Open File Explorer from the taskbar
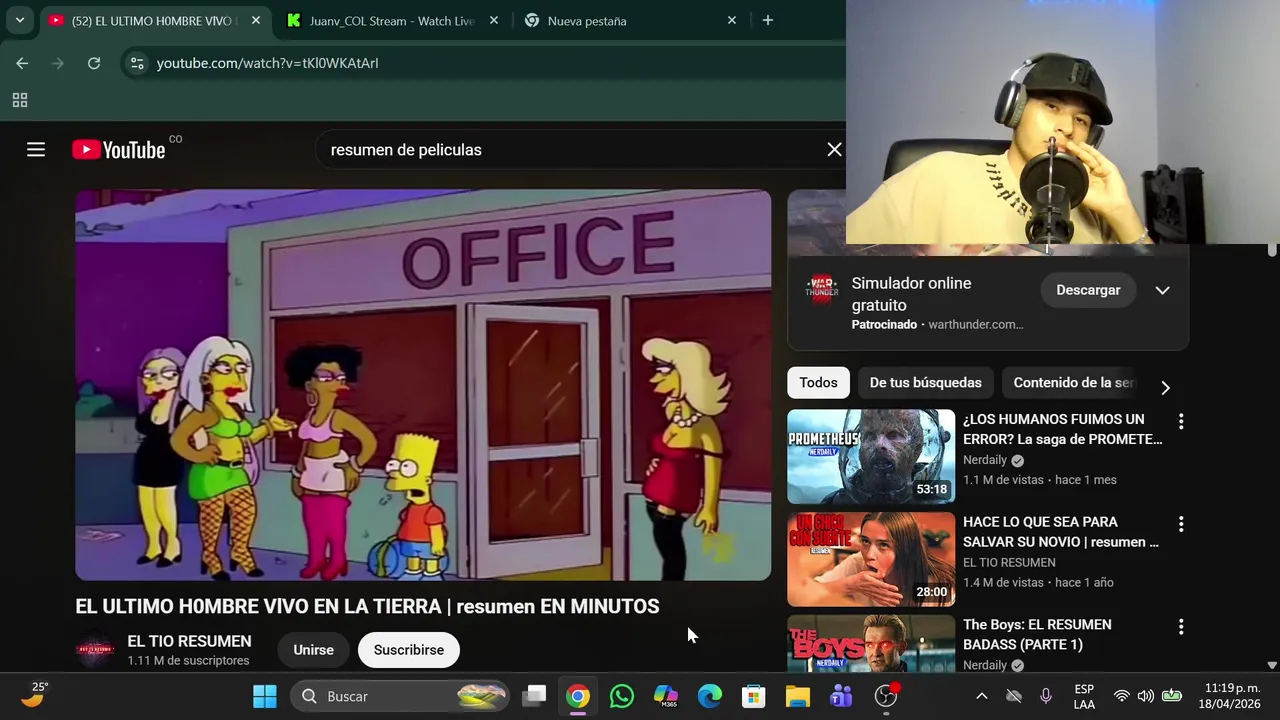The image size is (1280, 720). tap(797, 696)
